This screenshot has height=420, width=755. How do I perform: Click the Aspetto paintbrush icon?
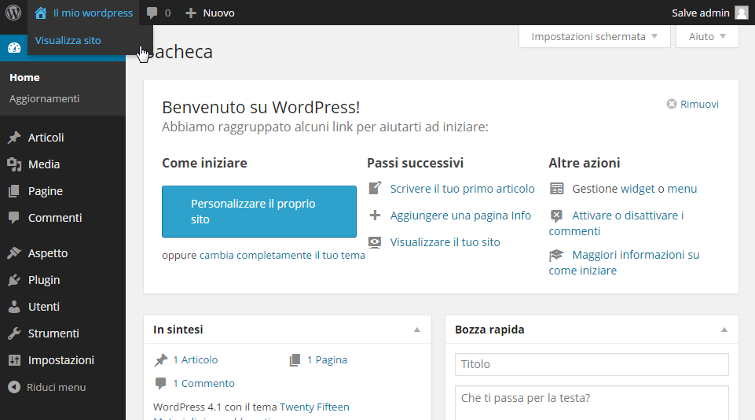[14, 253]
